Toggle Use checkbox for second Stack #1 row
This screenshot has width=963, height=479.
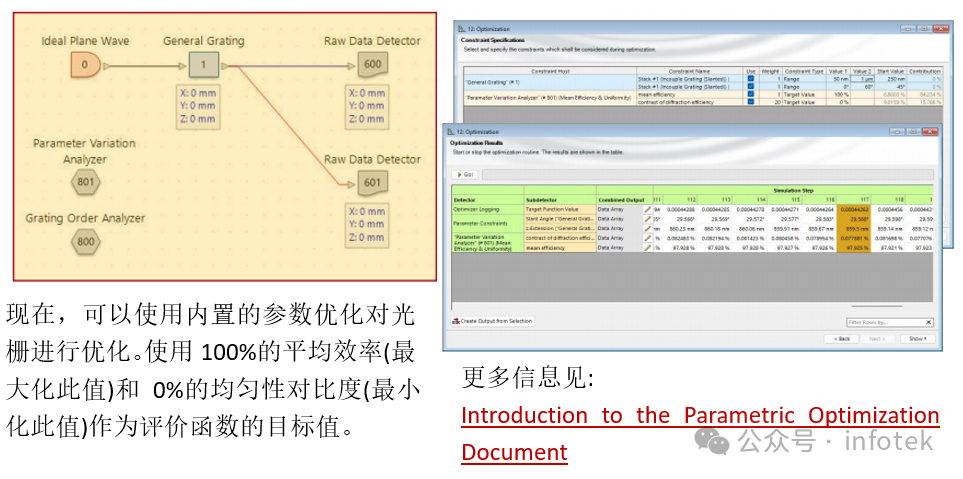[751, 87]
